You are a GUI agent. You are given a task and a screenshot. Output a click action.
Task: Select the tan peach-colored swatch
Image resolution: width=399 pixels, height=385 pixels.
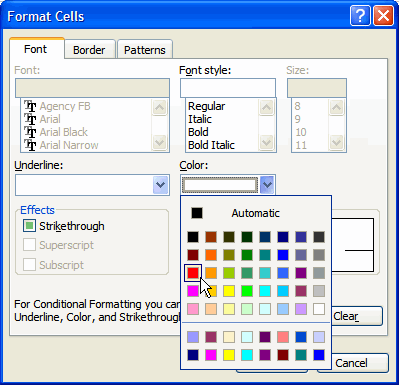click(211, 309)
